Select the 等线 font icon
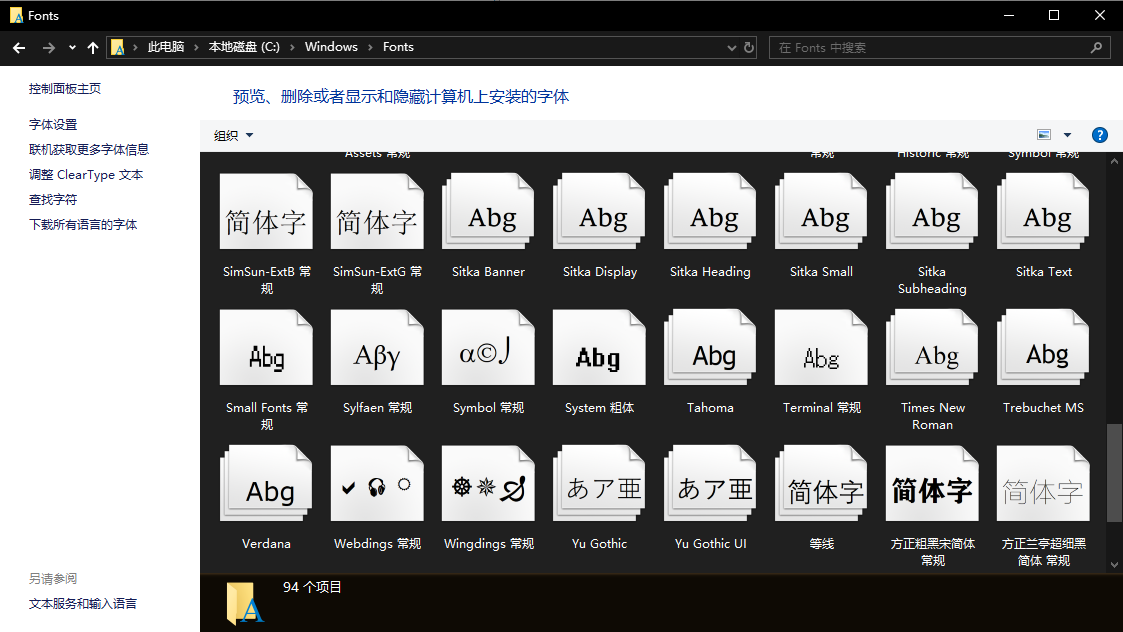 pyautogui.click(x=821, y=484)
